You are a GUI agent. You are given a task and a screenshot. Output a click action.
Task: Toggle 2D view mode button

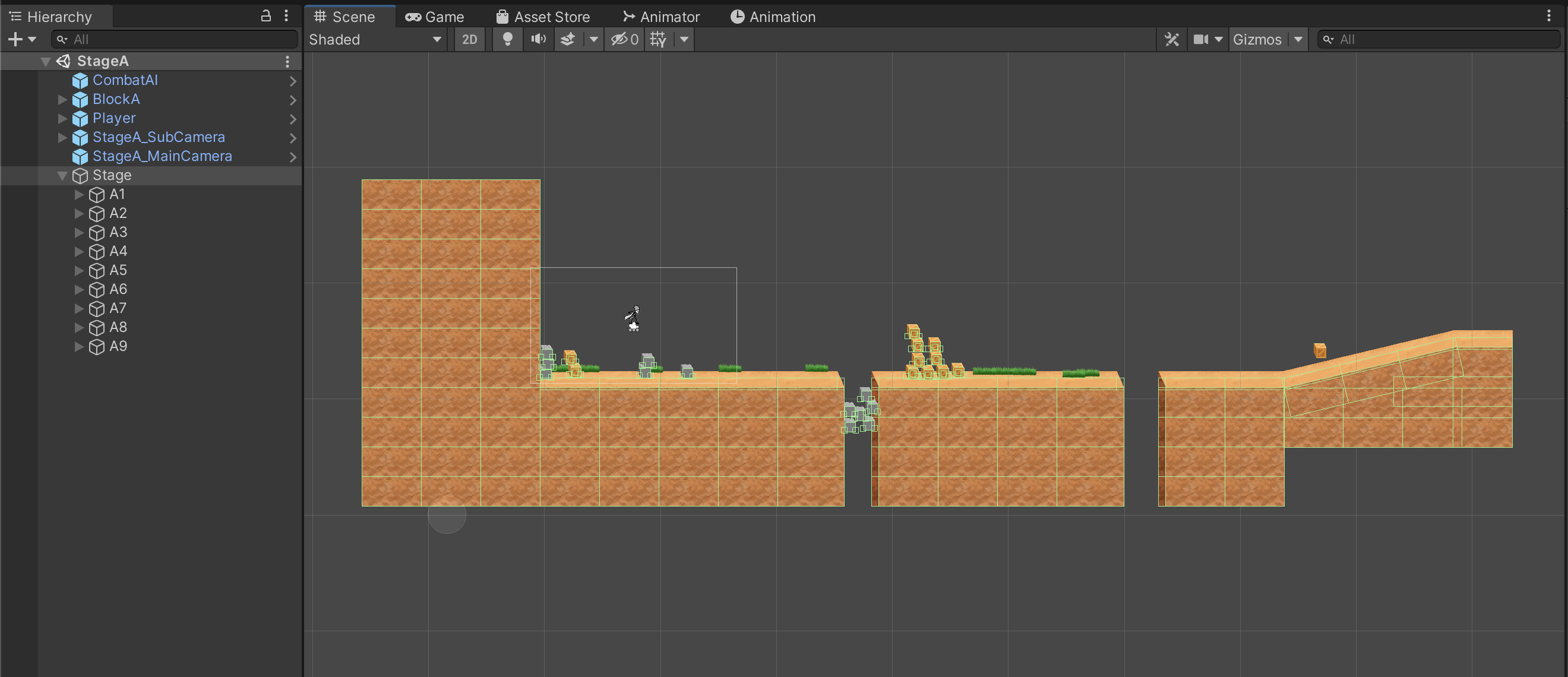point(469,40)
